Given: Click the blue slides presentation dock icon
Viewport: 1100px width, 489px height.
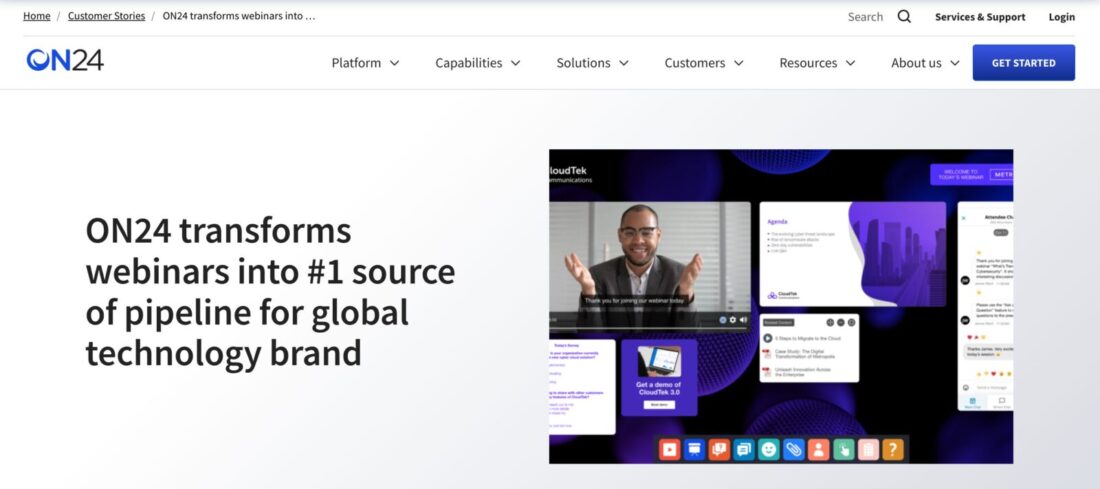Looking at the screenshot, I should point(694,450).
